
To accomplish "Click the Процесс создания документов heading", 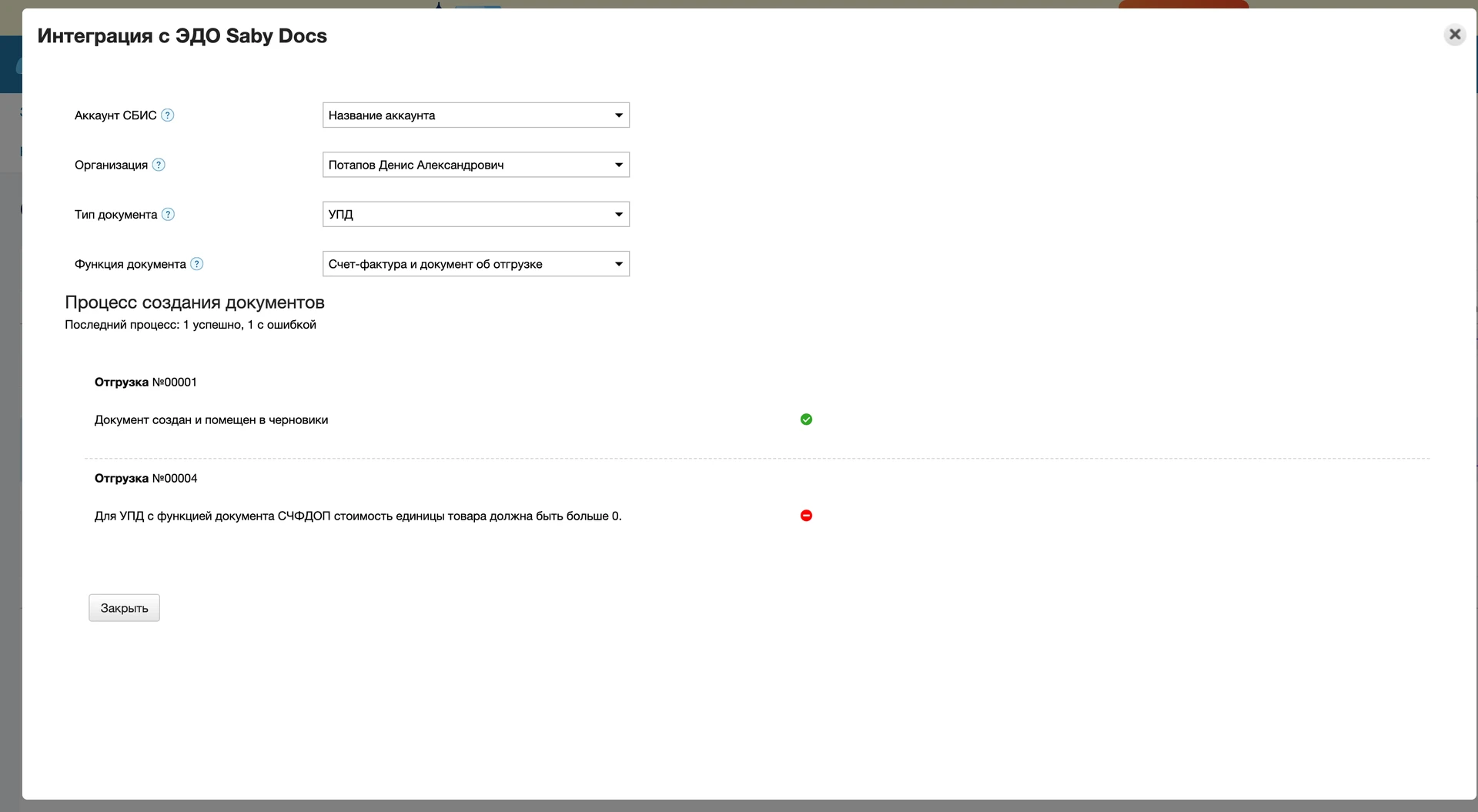I will [195, 302].
